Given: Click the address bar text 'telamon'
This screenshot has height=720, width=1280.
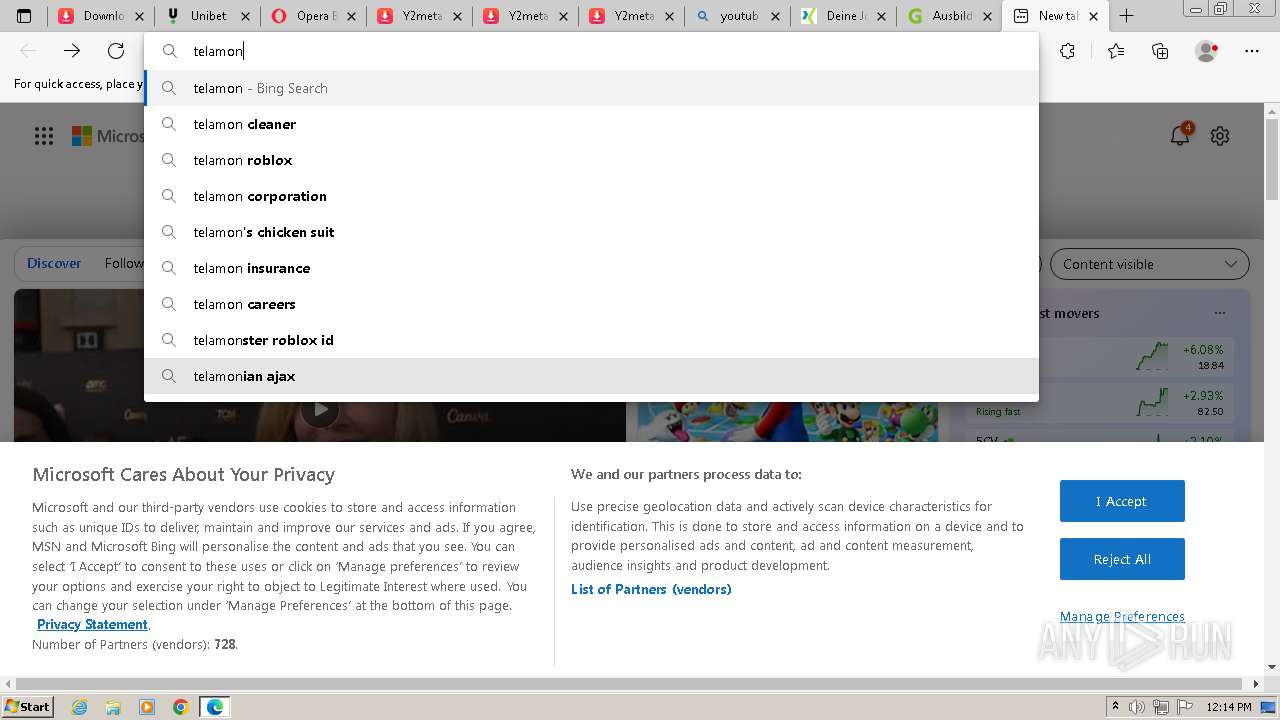Looking at the screenshot, I should [218, 51].
